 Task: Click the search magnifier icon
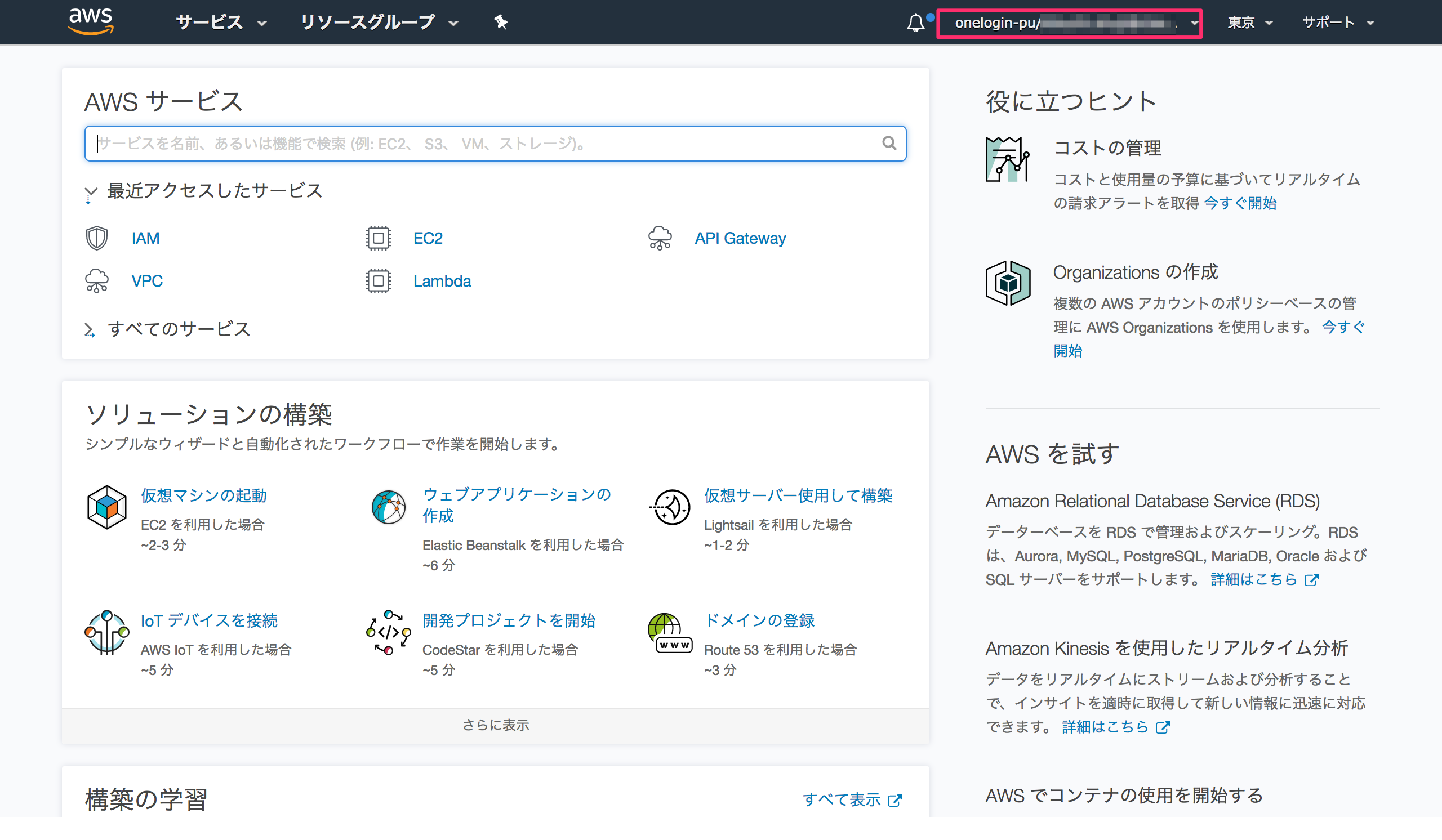pos(889,143)
